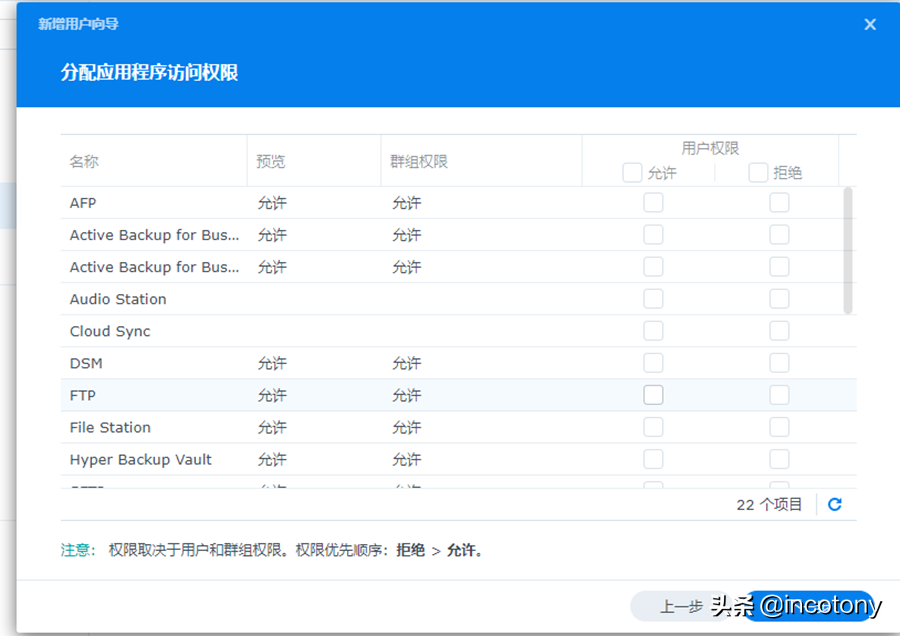The width and height of the screenshot is (900, 636).
Task: Tick the FTP allow checkbox
Action: tap(653, 395)
